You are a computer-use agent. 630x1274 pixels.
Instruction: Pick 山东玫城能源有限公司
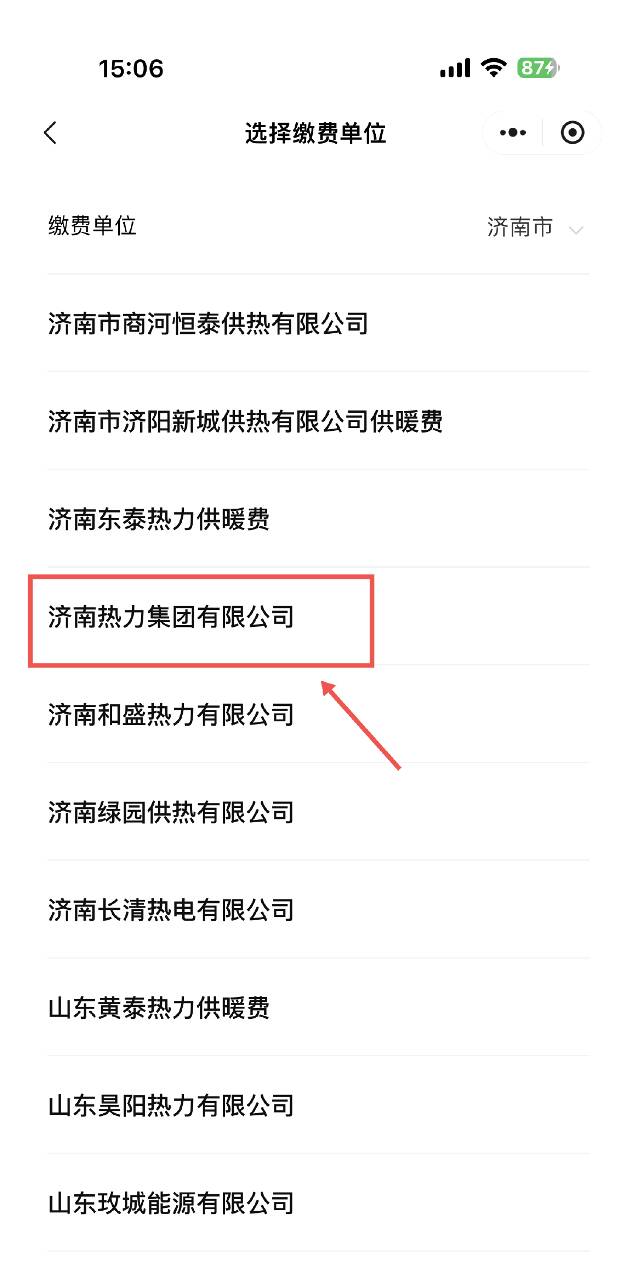click(319, 1203)
